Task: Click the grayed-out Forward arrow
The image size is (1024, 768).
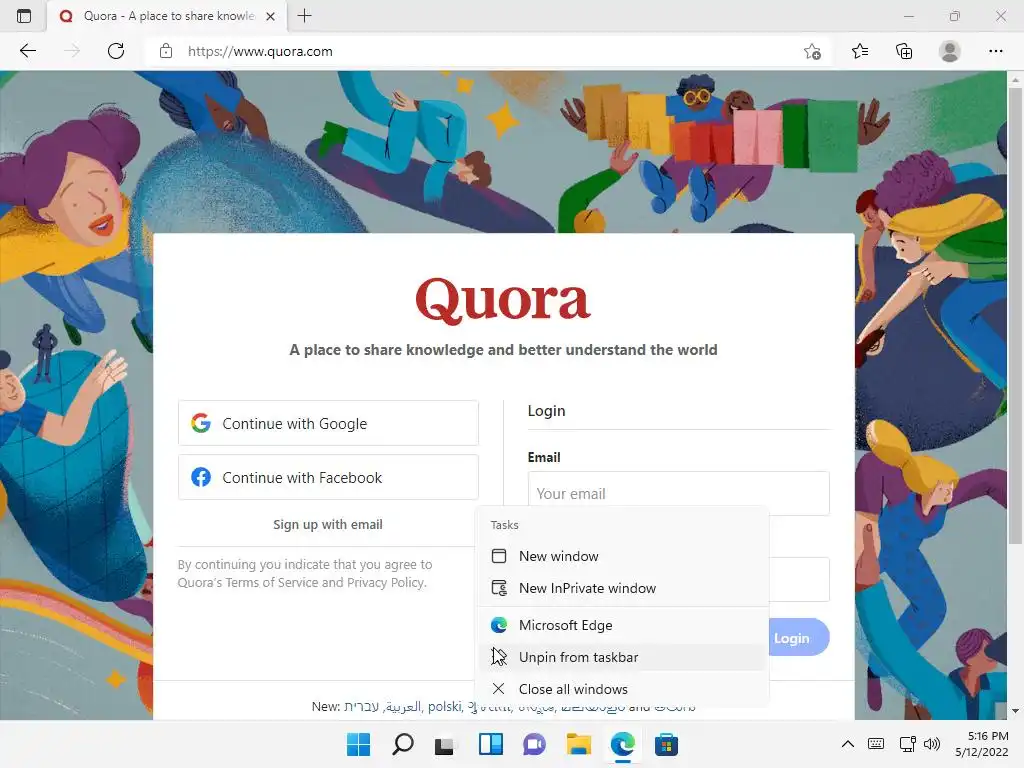Action: [72, 51]
